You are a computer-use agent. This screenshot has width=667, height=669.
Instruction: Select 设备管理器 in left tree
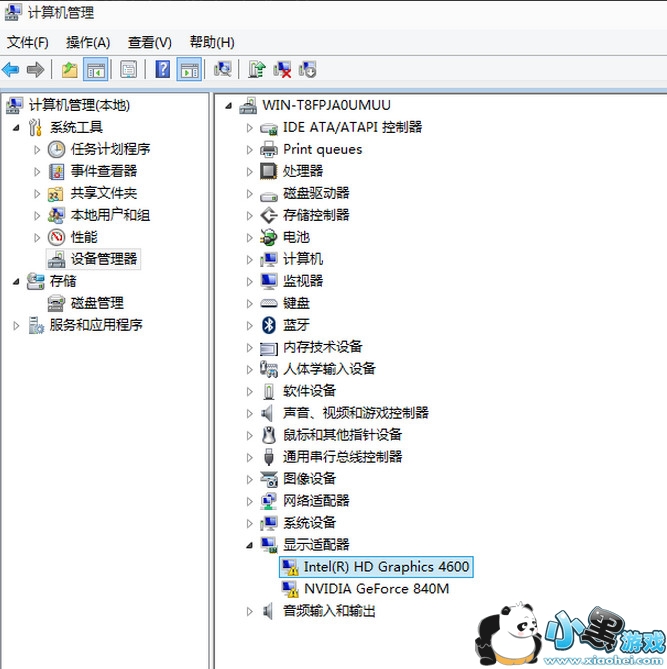[x=104, y=259]
